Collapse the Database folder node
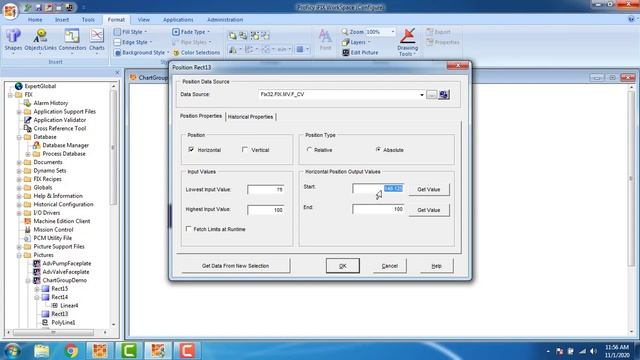640x360 pixels. tap(19, 137)
